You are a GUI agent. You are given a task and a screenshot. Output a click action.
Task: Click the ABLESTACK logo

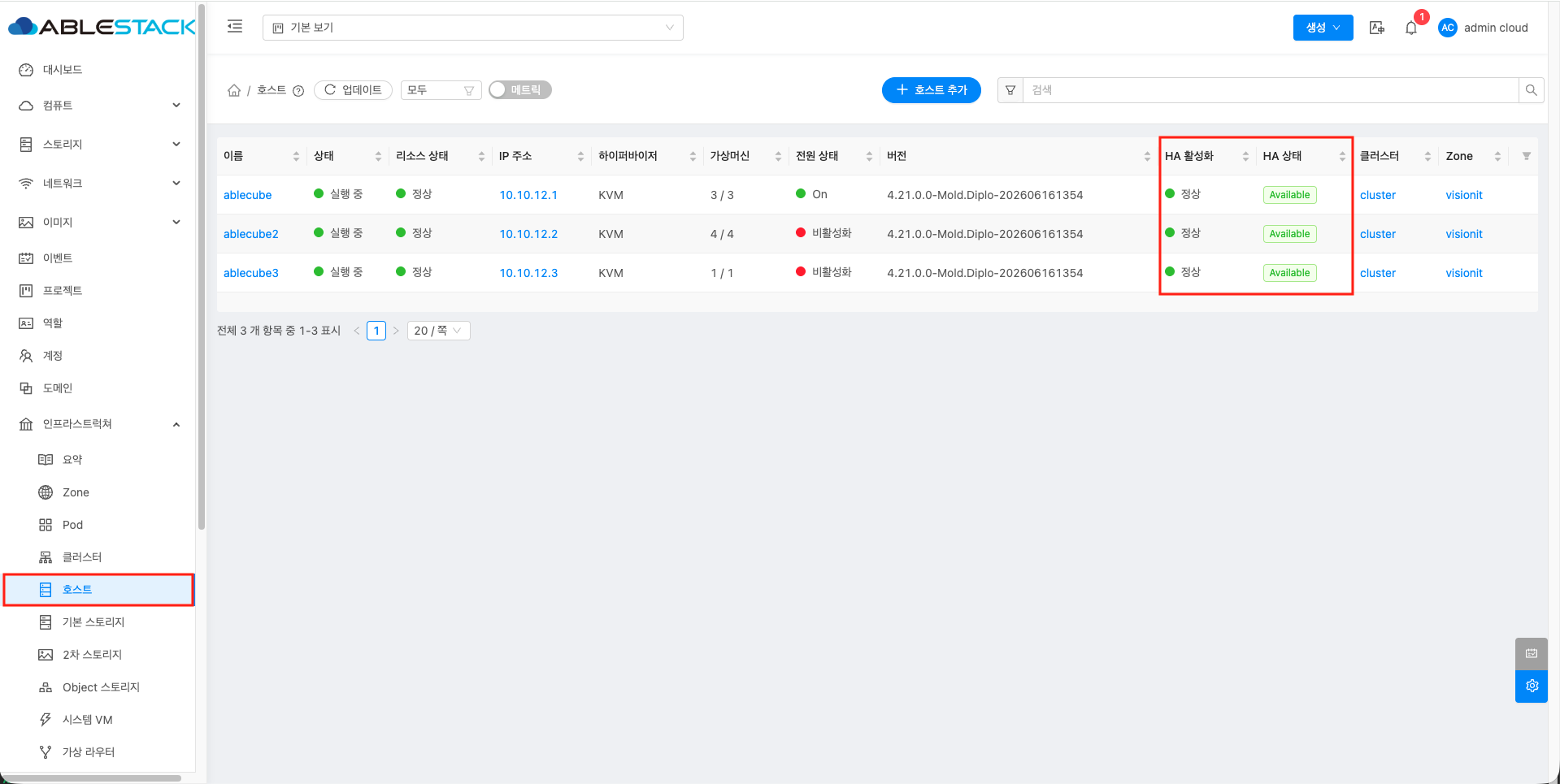tap(102, 27)
